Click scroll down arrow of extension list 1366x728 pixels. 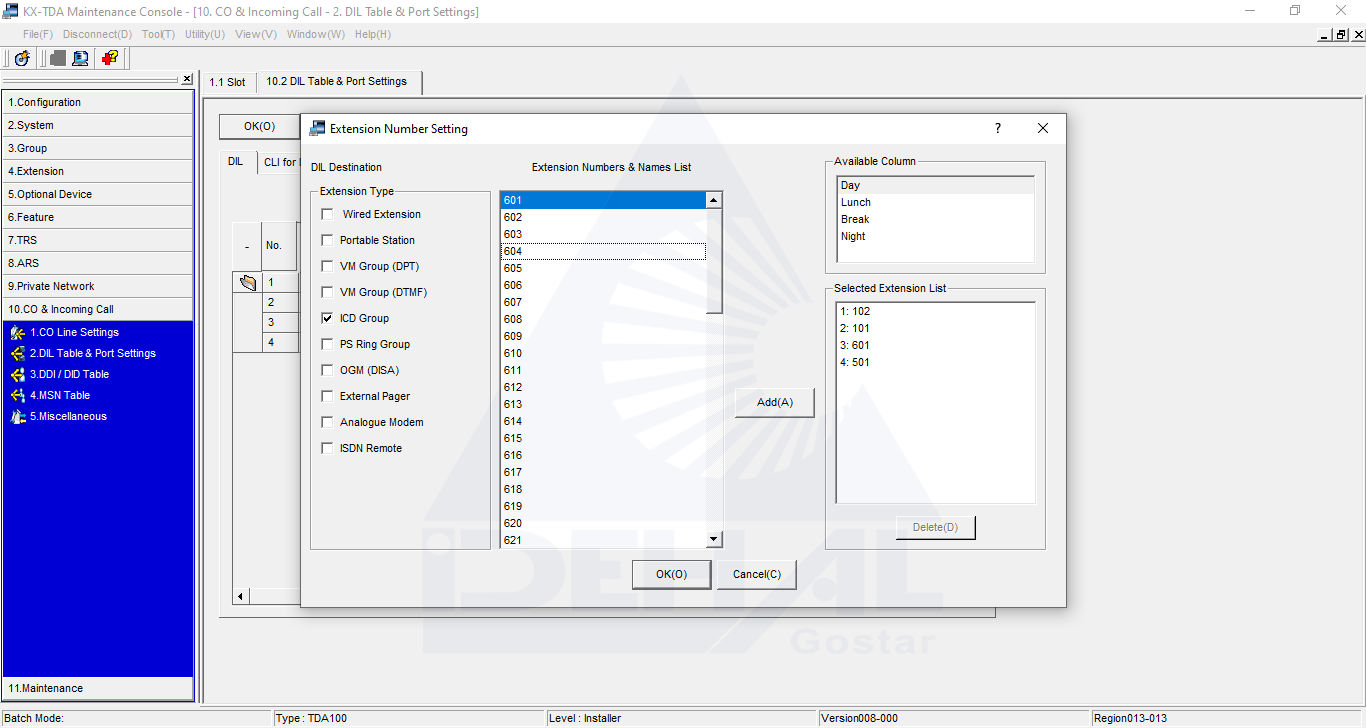pos(714,540)
